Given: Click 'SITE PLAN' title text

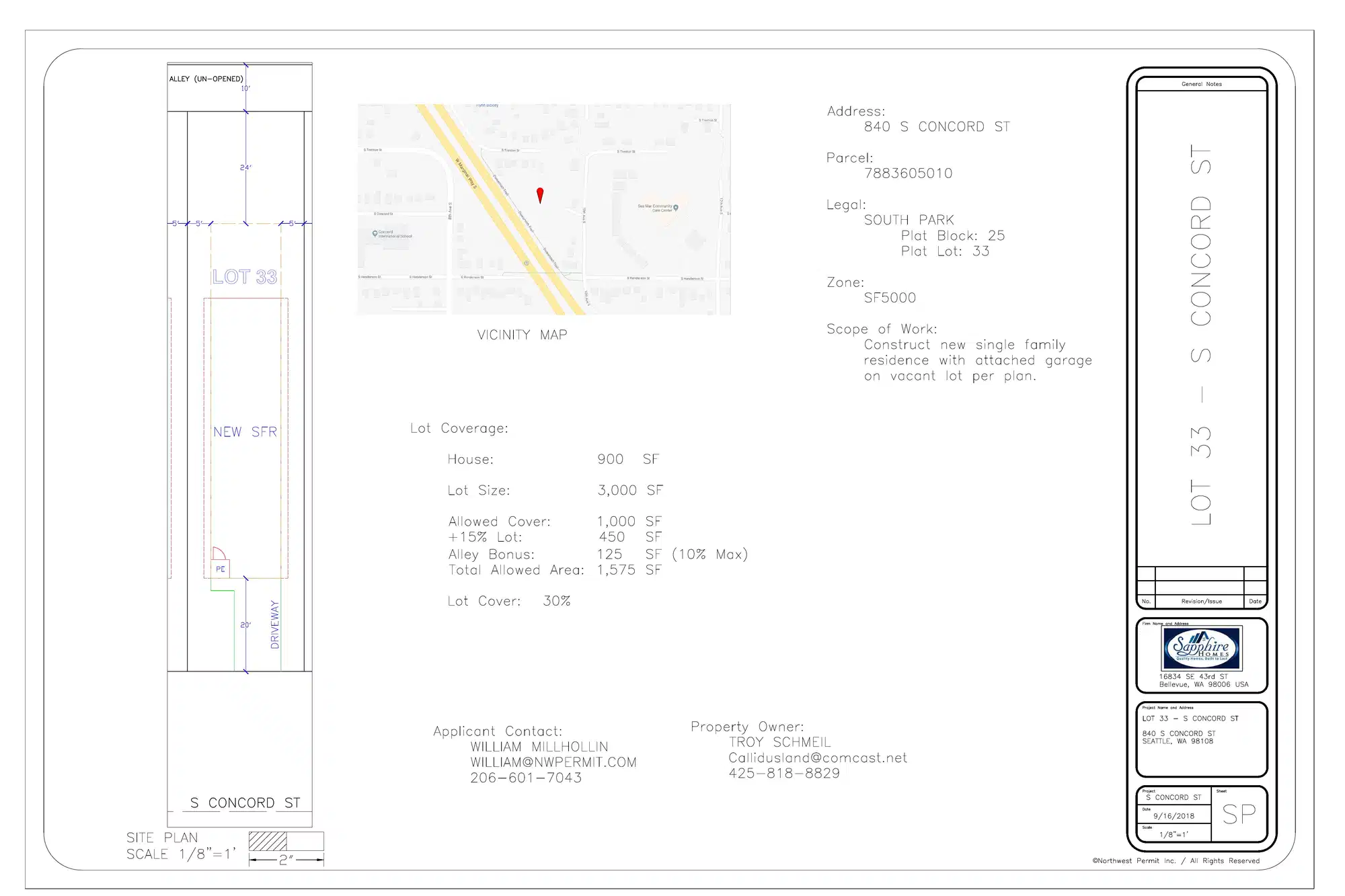Looking at the screenshot, I should [162, 838].
